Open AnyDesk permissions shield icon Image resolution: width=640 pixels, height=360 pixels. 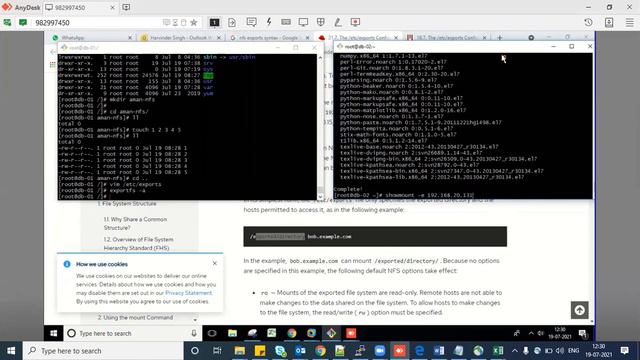point(321,22)
